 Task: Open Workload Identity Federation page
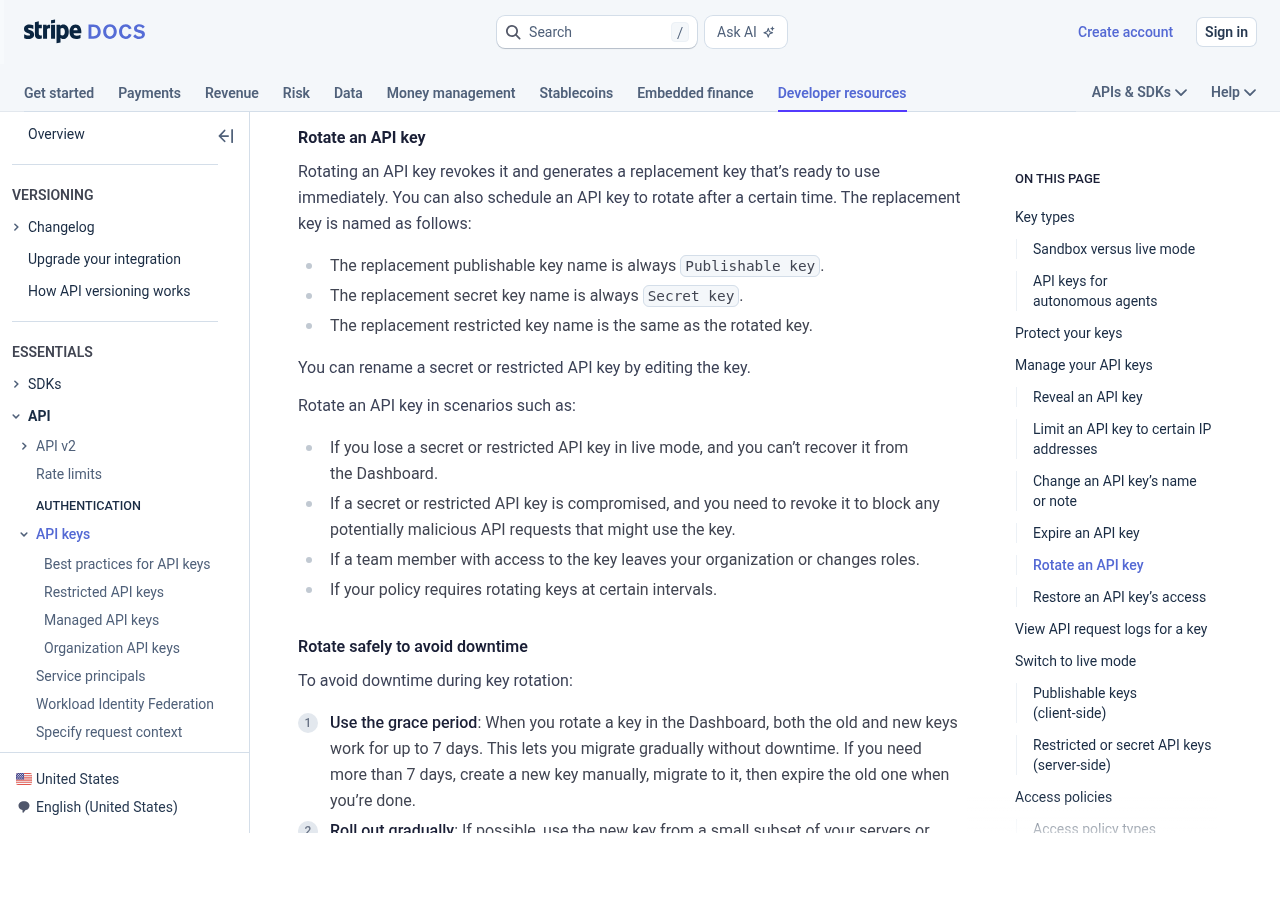pyautogui.click(x=125, y=704)
